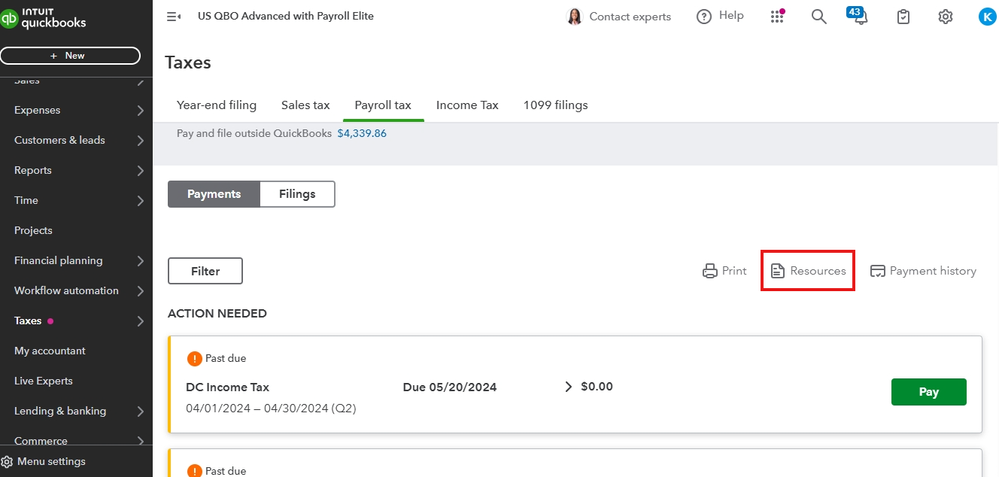Open the clipboard tasks icon

tap(903, 16)
